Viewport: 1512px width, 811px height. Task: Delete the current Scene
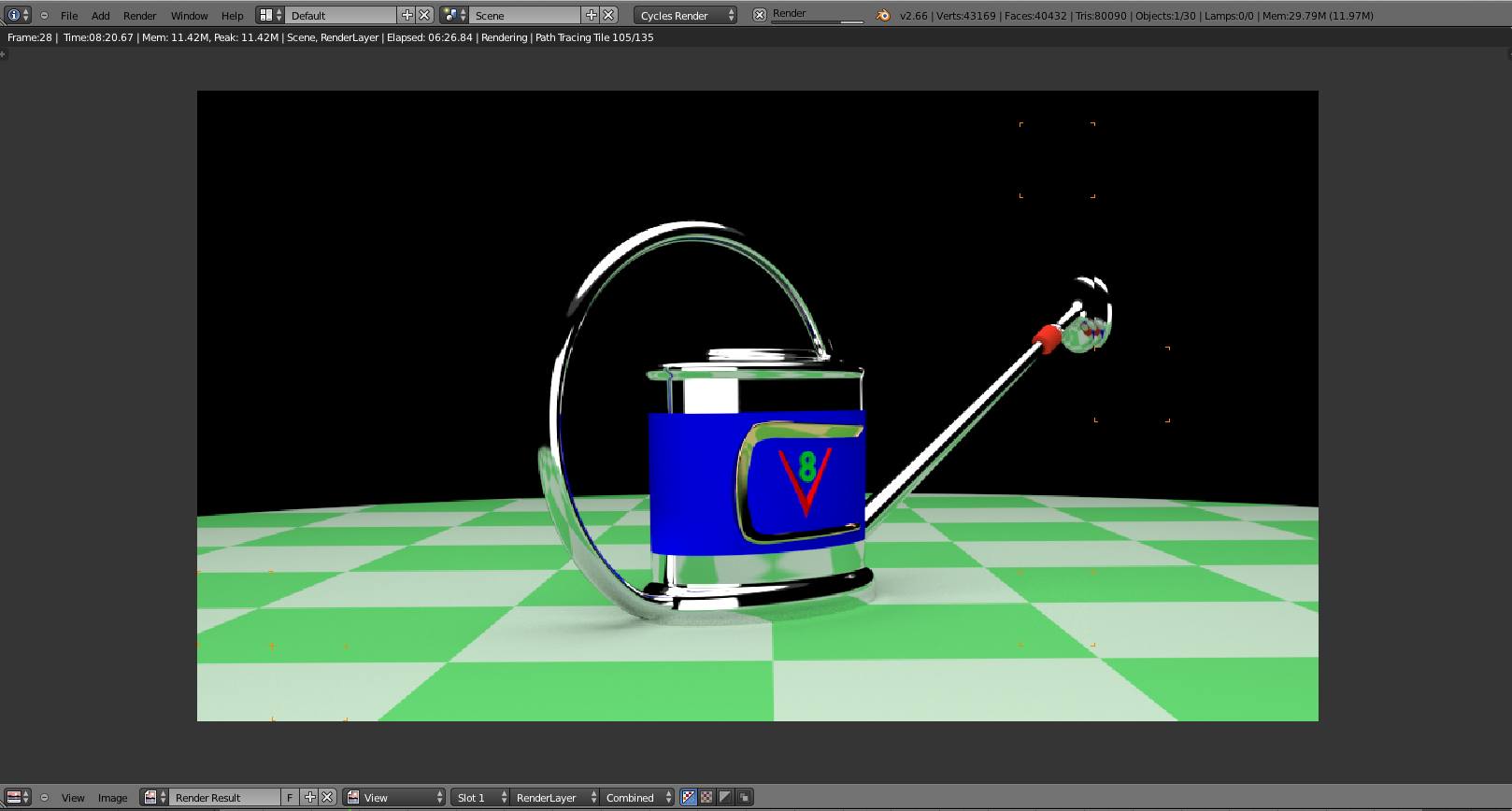coord(608,15)
